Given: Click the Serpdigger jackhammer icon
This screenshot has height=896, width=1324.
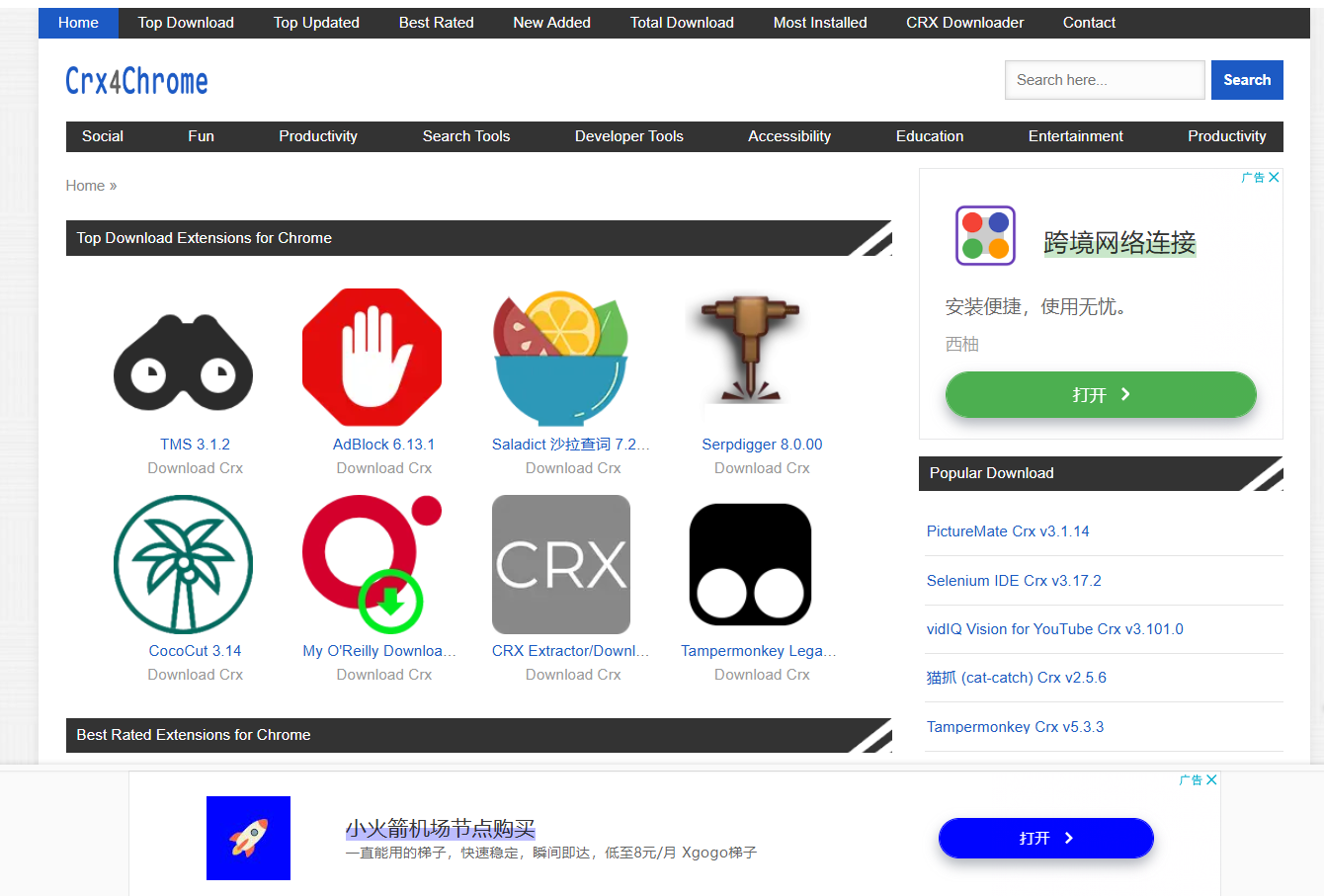Looking at the screenshot, I should [750, 348].
